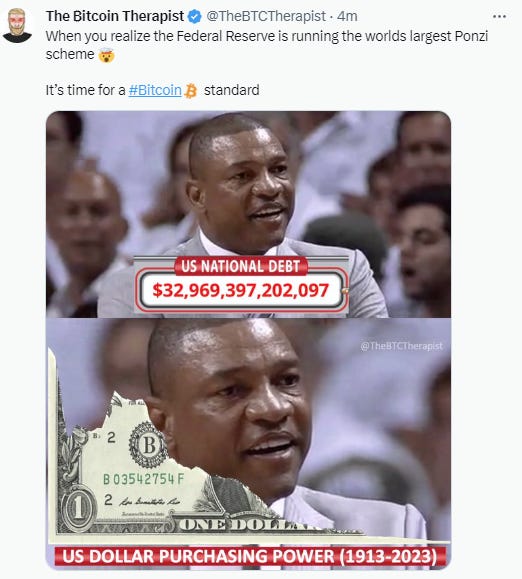Click The Bitcoin Therapist display name

pyautogui.click(x=115, y=16)
